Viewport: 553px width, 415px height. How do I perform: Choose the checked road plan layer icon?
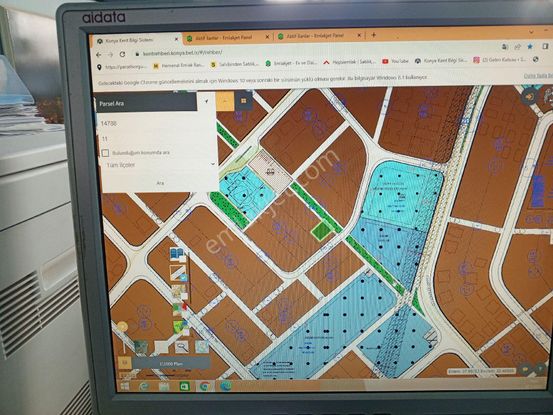click(x=178, y=273)
